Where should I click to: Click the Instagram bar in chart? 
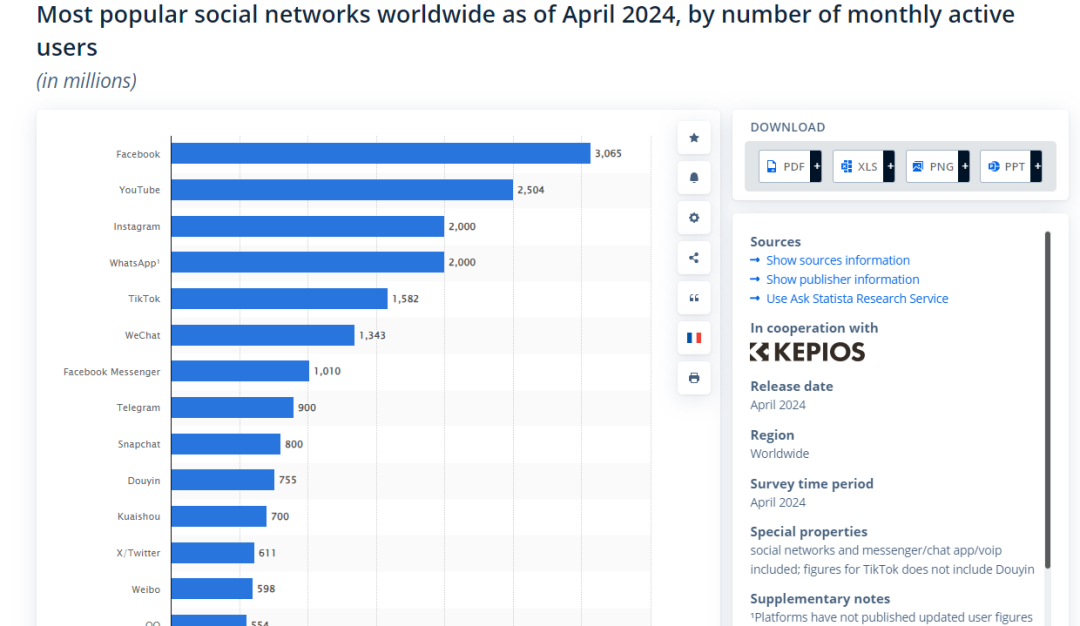click(x=308, y=226)
